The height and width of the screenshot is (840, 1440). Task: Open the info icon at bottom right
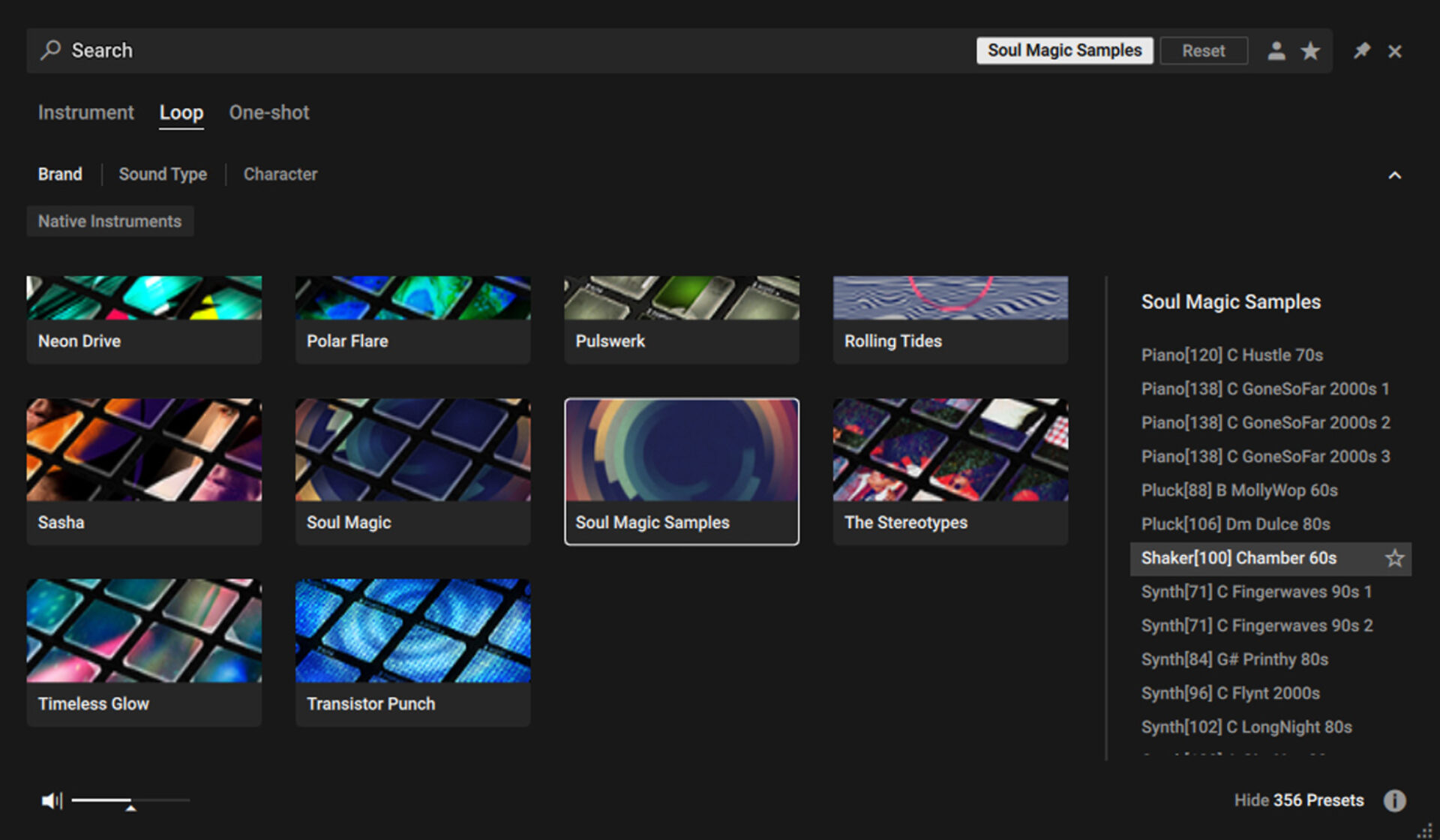[1394, 800]
